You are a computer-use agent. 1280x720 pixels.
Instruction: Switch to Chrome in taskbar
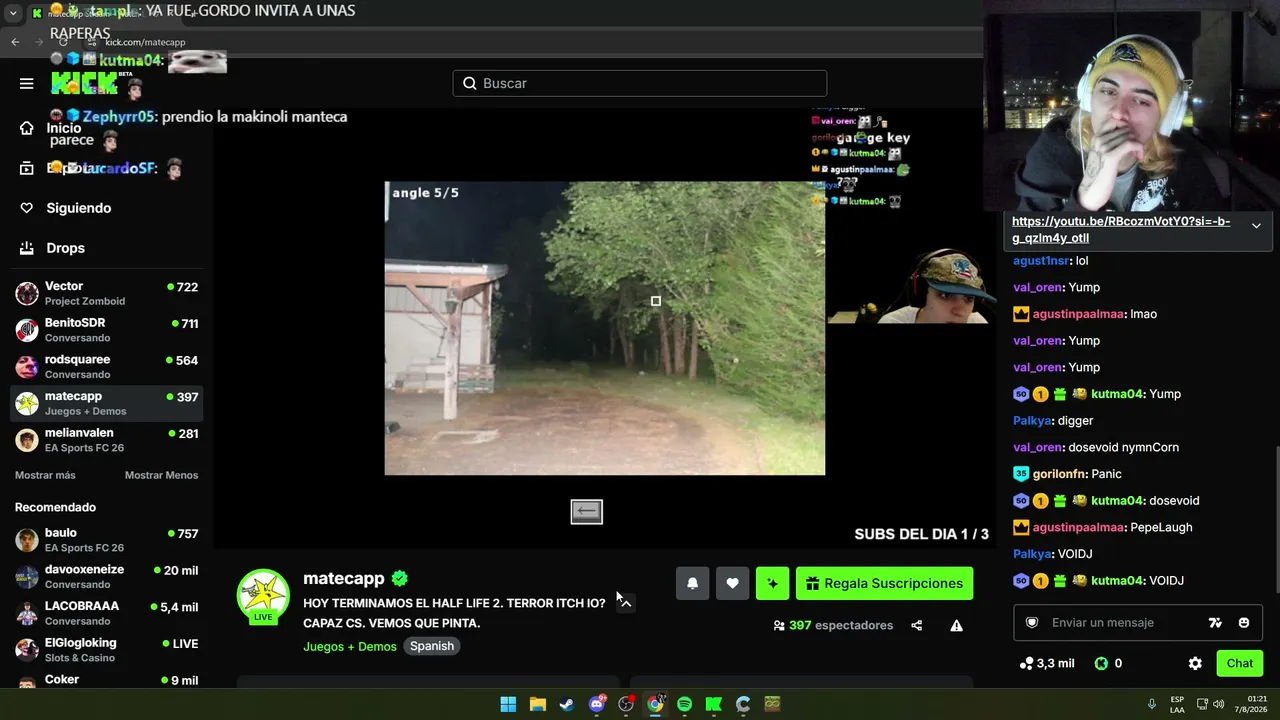coord(655,704)
